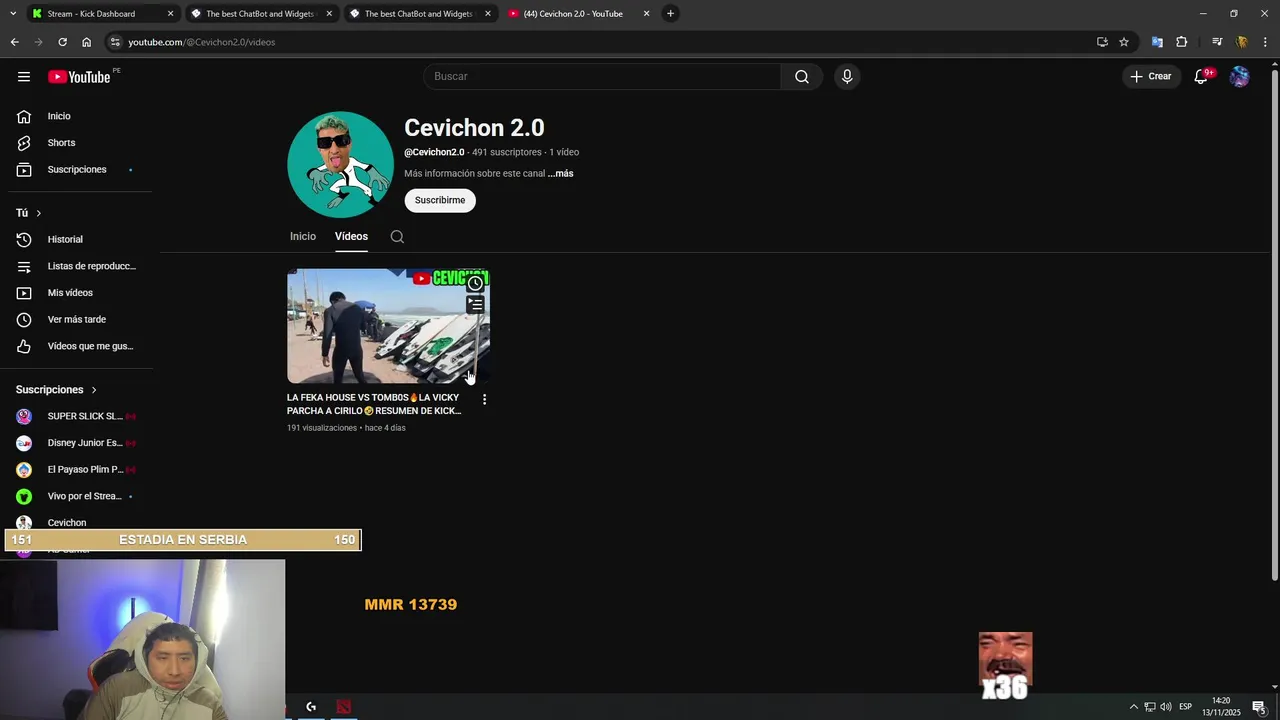This screenshot has width=1280, height=720.
Task: Start voice search with the microphone icon
Action: pos(847,77)
